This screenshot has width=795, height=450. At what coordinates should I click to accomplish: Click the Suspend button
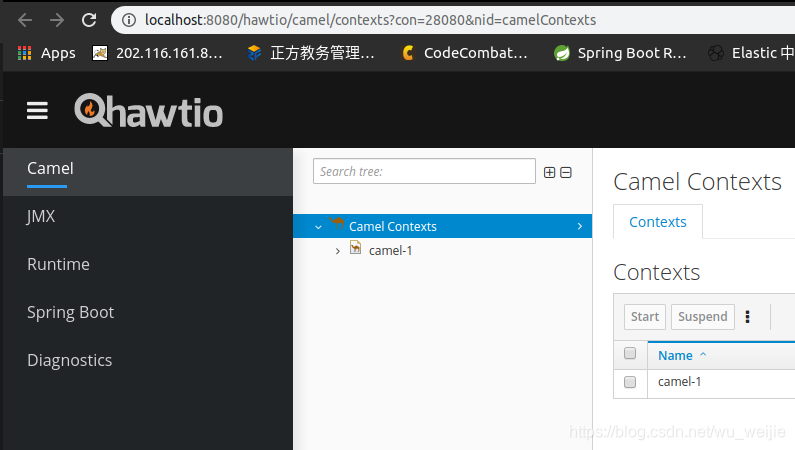pos(703,317)
